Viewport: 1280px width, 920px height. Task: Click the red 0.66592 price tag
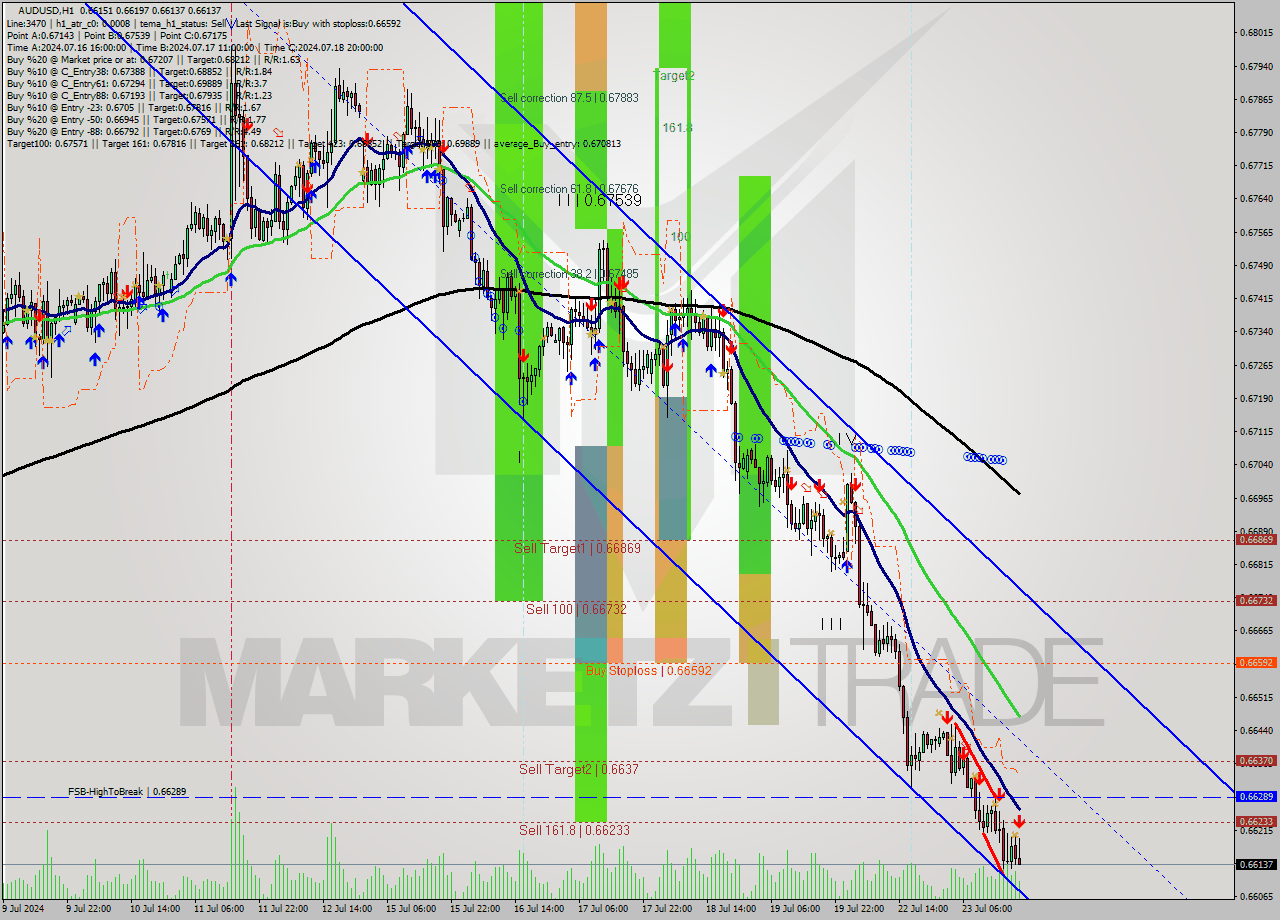pyautogui.click(x=1256, y=662)
